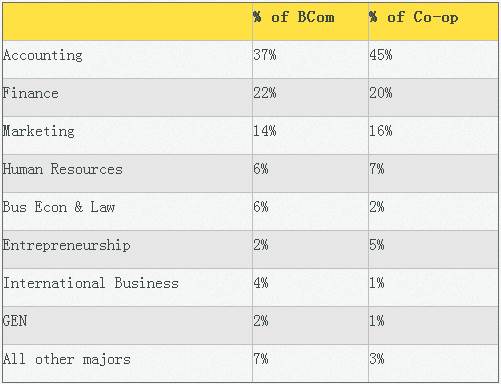
Task: Select the Human Resources row label
Action: (x=62, y=169)
